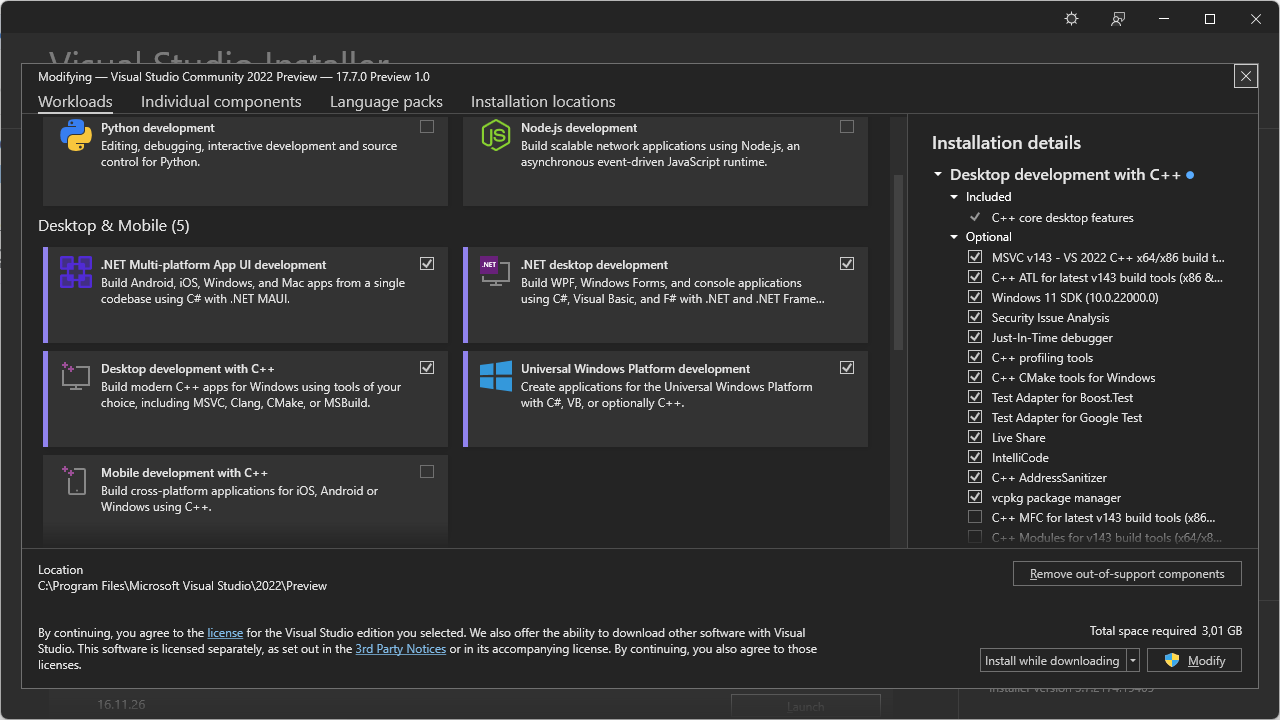This screenshot has height=720, width=1280.
Task: Open the installer settings gear
Action: tap(1070, 18)
